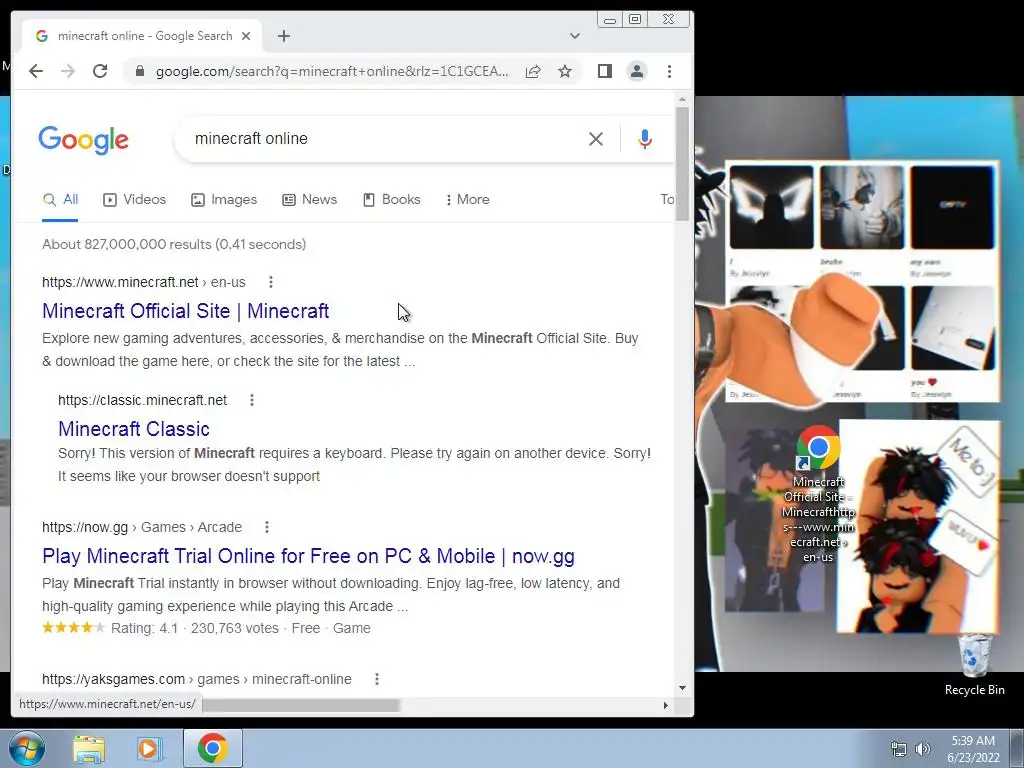Bookmark this page with the star icon
The image size is (1024, 768).
(x=565, y=71)
